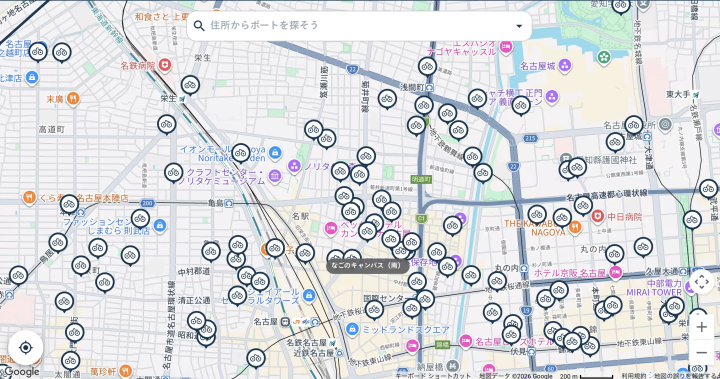Screen dimensions: 720x379
Task: Click the ノリタケの森 purple icon
Action: point(294,165)
